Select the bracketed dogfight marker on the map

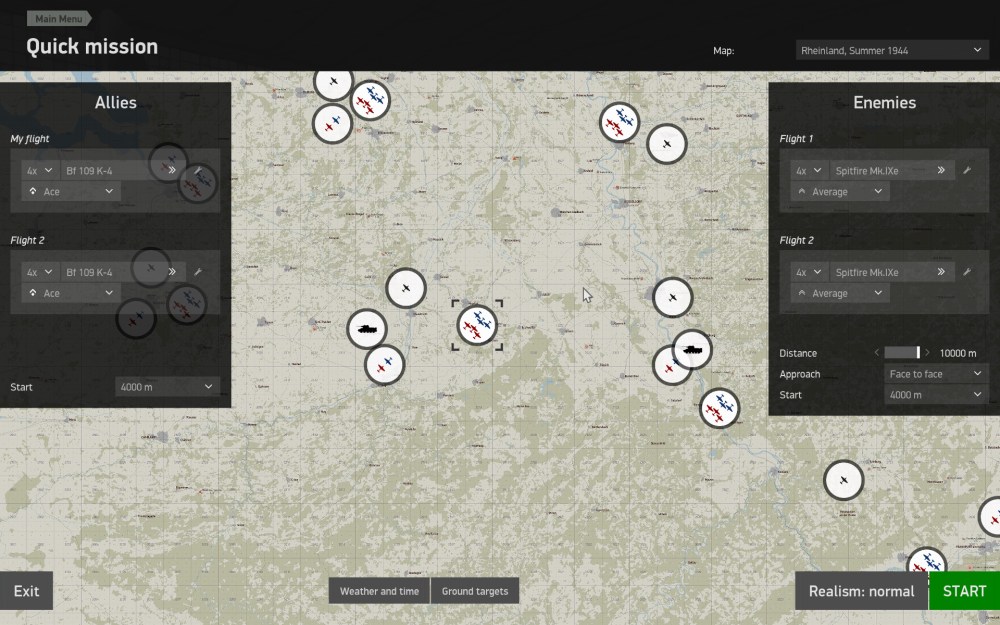(x=477, y=325)
